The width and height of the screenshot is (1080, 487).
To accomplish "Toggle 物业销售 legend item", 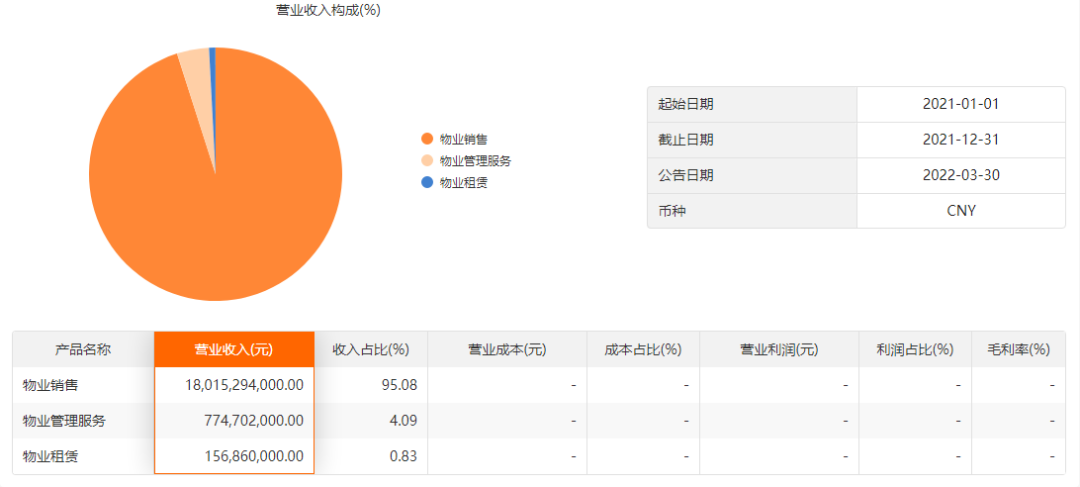I will pos(455,139).
